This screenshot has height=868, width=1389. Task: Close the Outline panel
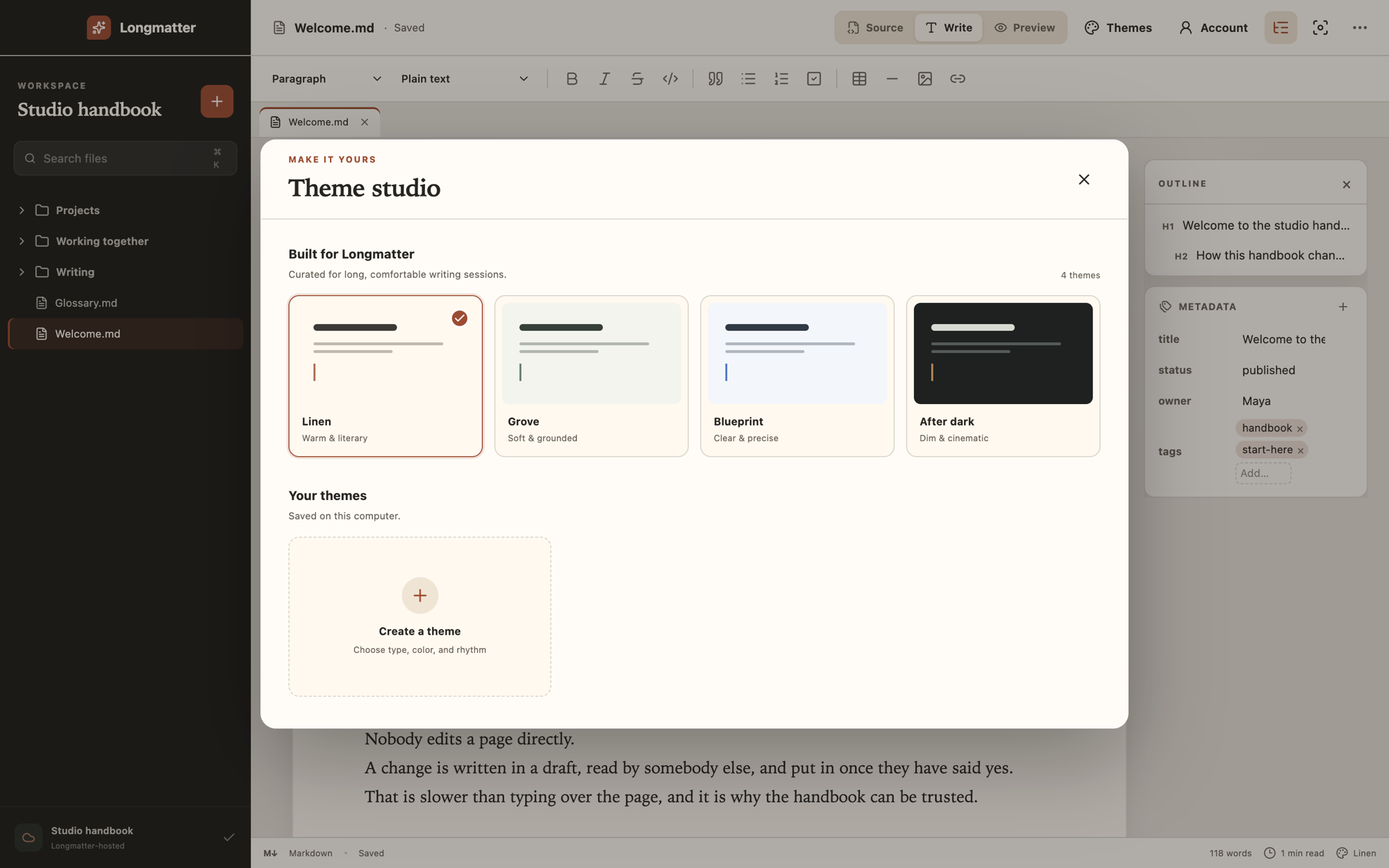click(1346, 184)
